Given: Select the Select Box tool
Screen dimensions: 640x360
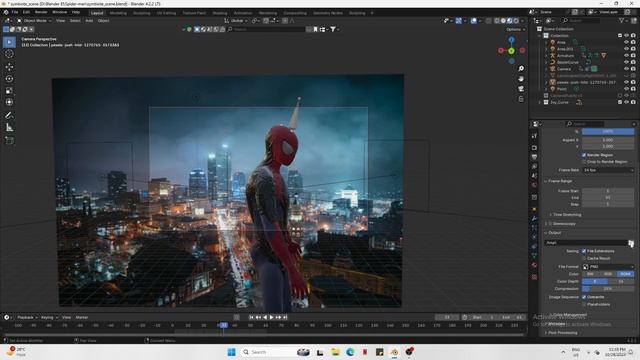Looking at the screenshot, I should click(x=9, y=42).
